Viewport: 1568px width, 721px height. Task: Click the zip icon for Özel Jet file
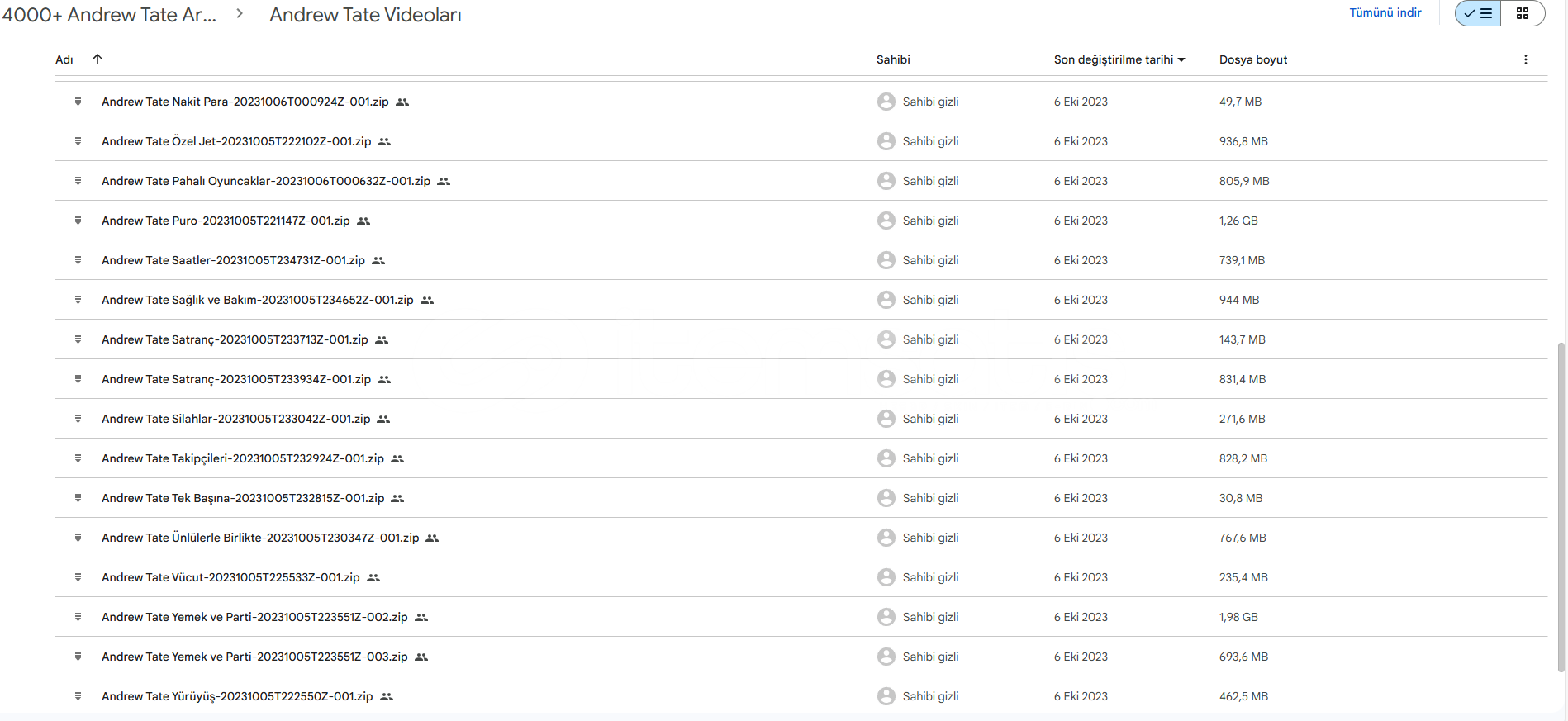coord(78,141)
